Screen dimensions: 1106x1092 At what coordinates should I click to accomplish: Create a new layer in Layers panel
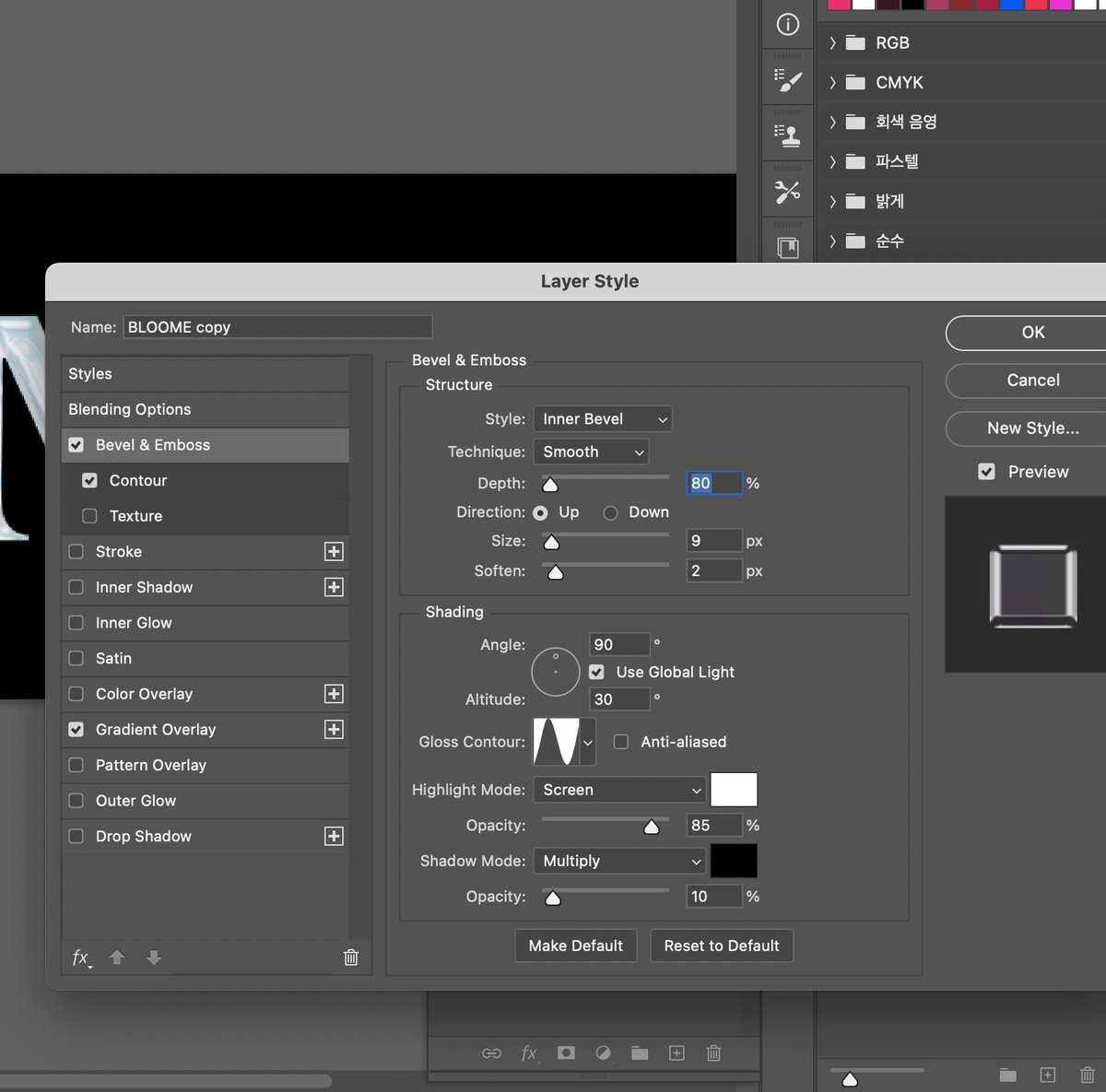pos(677,1052)
